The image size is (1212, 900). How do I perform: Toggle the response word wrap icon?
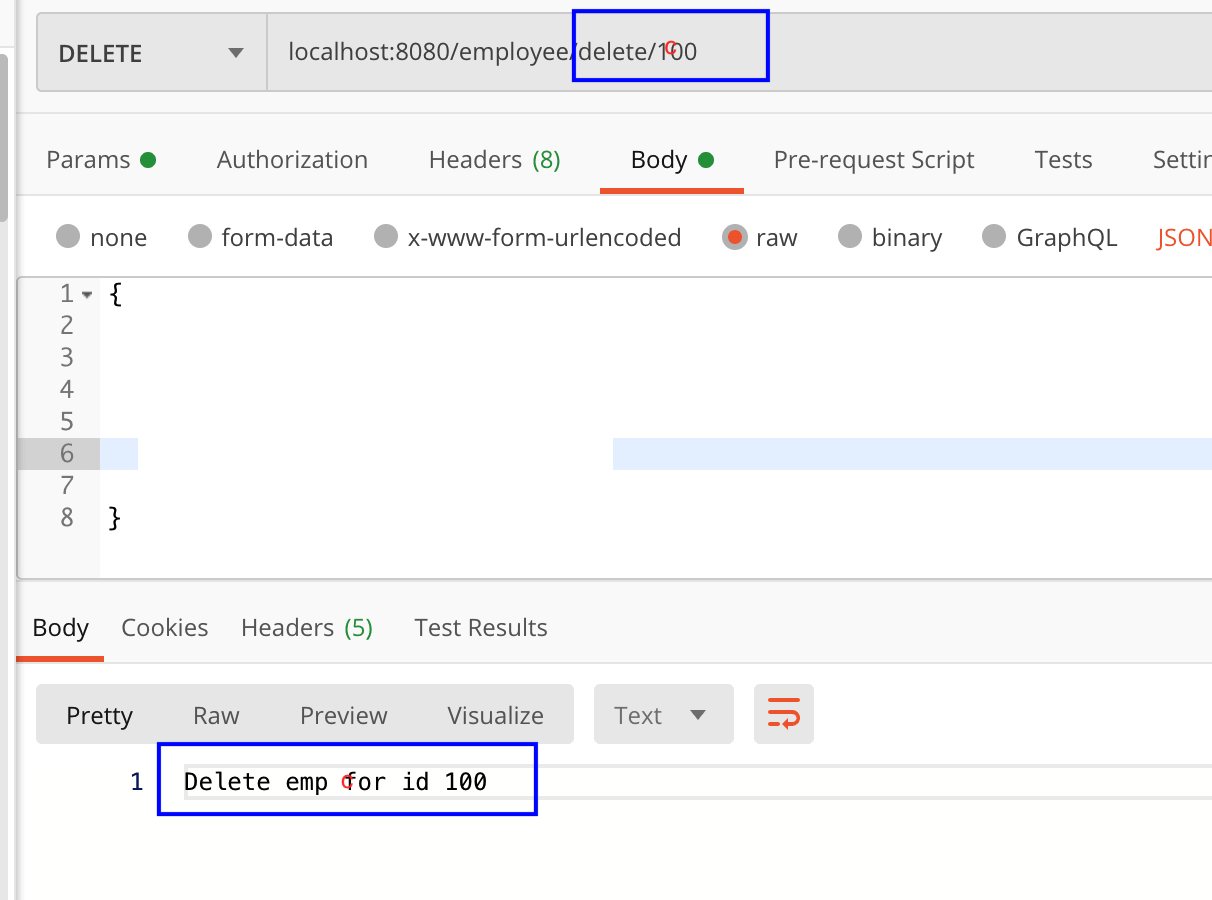point(784,715)
